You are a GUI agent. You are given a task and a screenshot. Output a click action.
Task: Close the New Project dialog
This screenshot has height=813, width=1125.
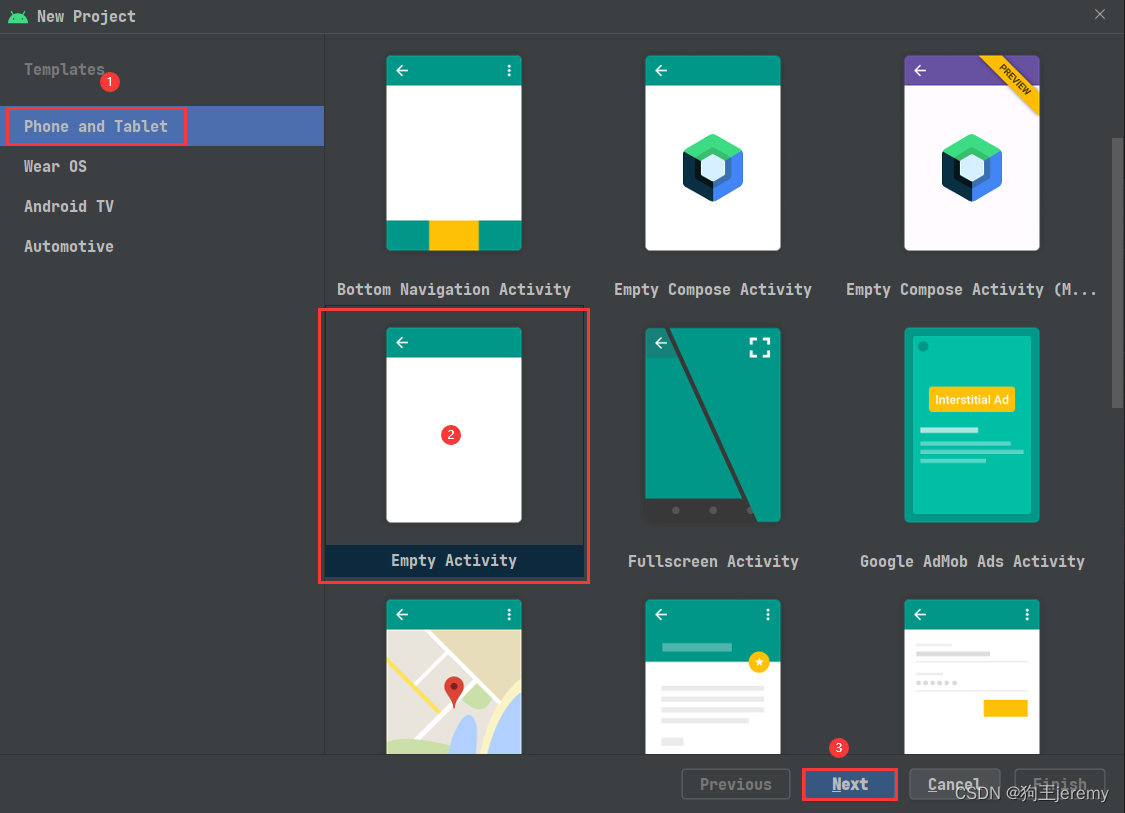pos(1100,14)
